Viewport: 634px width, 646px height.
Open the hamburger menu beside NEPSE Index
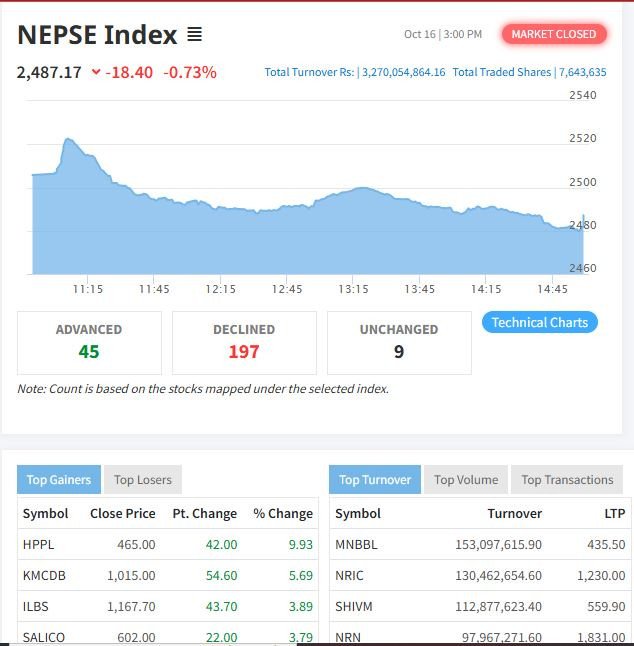point(194,35)
